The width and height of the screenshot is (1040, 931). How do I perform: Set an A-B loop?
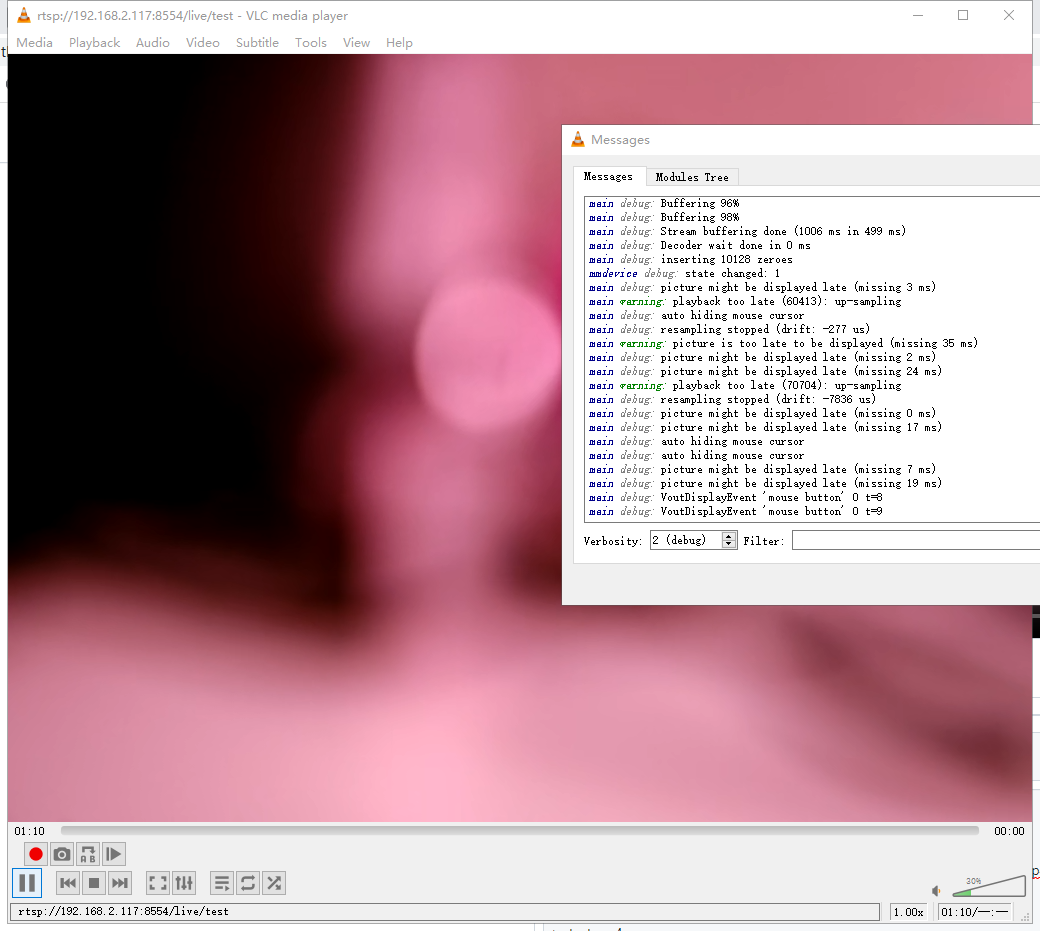click(87, 854)
